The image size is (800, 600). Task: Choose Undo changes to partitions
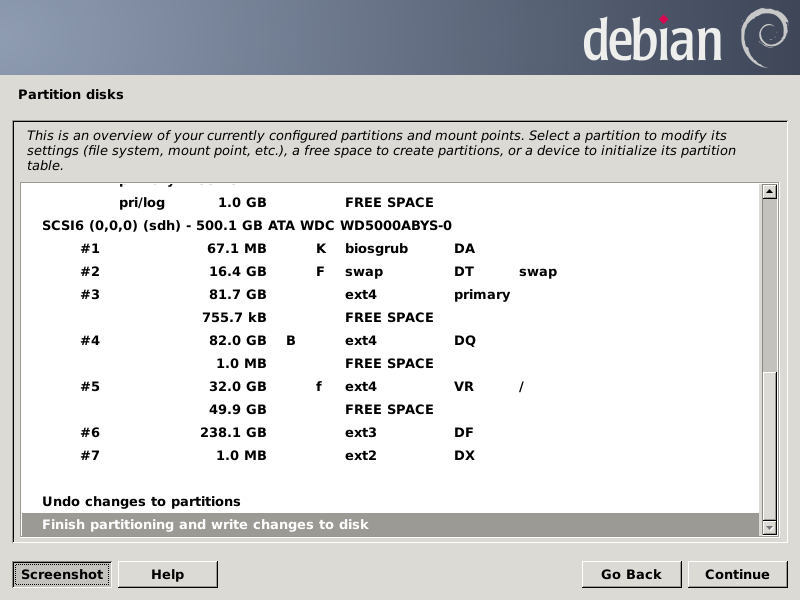(141, 501)
